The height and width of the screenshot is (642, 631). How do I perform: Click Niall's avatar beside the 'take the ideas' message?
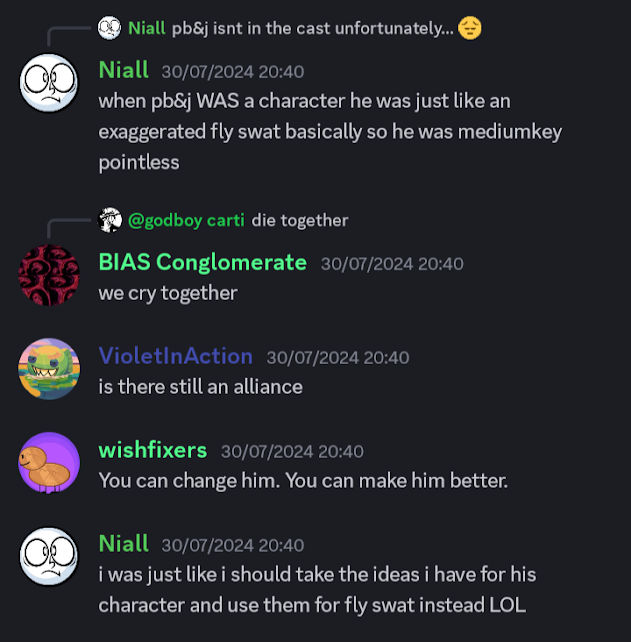49,557
